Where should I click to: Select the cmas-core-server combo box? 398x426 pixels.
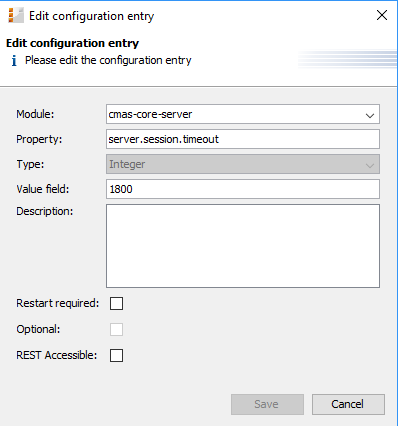coord(243,114)
